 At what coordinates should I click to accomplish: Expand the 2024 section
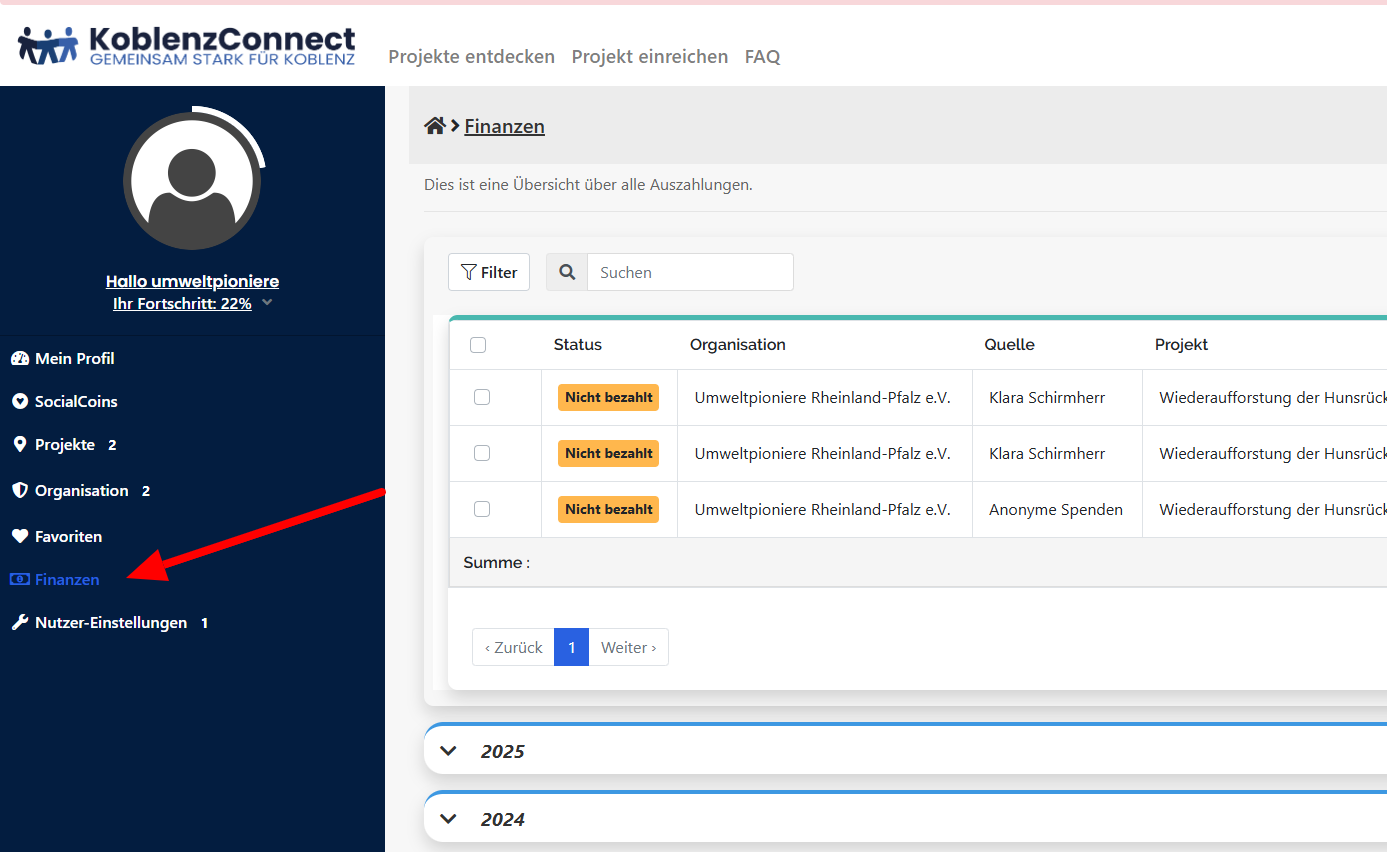point(449,819)
